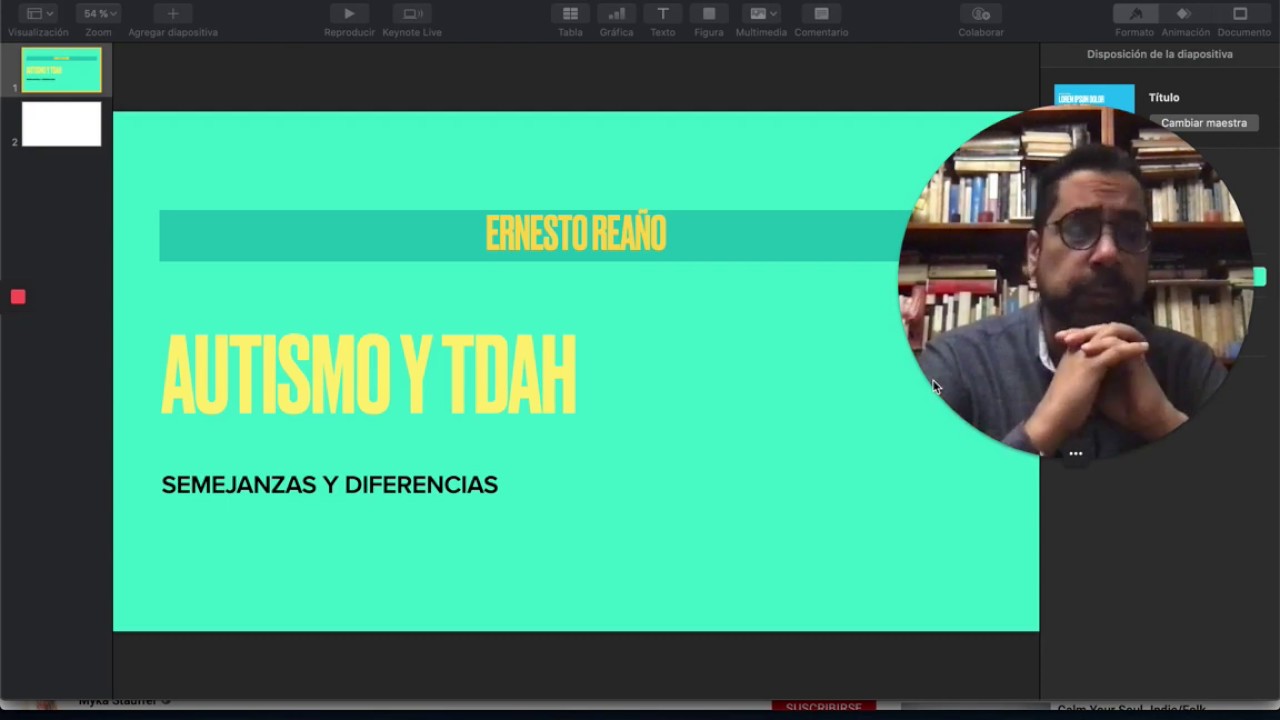This screenshot has height=720, width=1280.
Task: Switch to the Formato inspector tab
Action: coord(1135,14)
